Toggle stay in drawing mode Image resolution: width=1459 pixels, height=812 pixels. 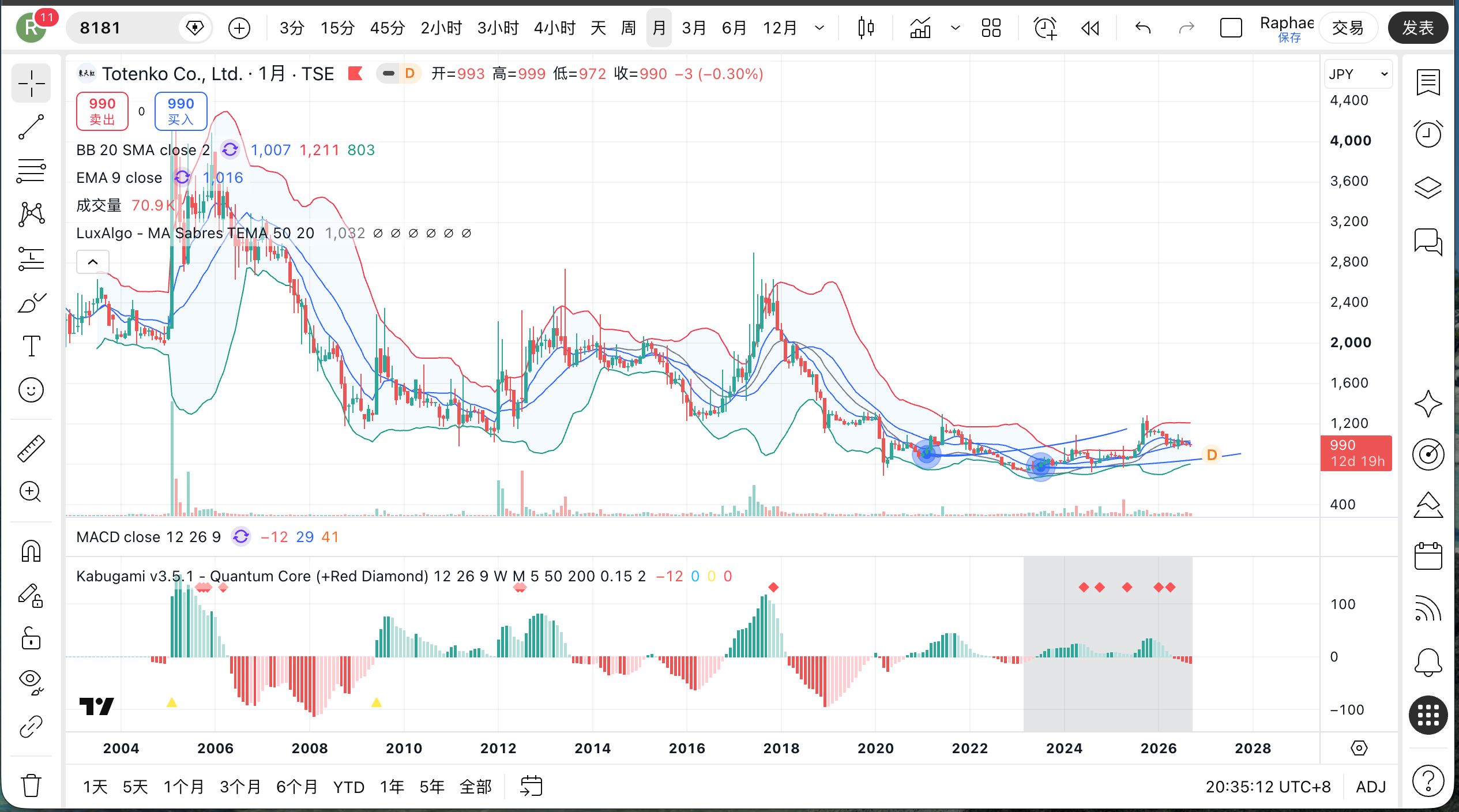pos(31,595)
